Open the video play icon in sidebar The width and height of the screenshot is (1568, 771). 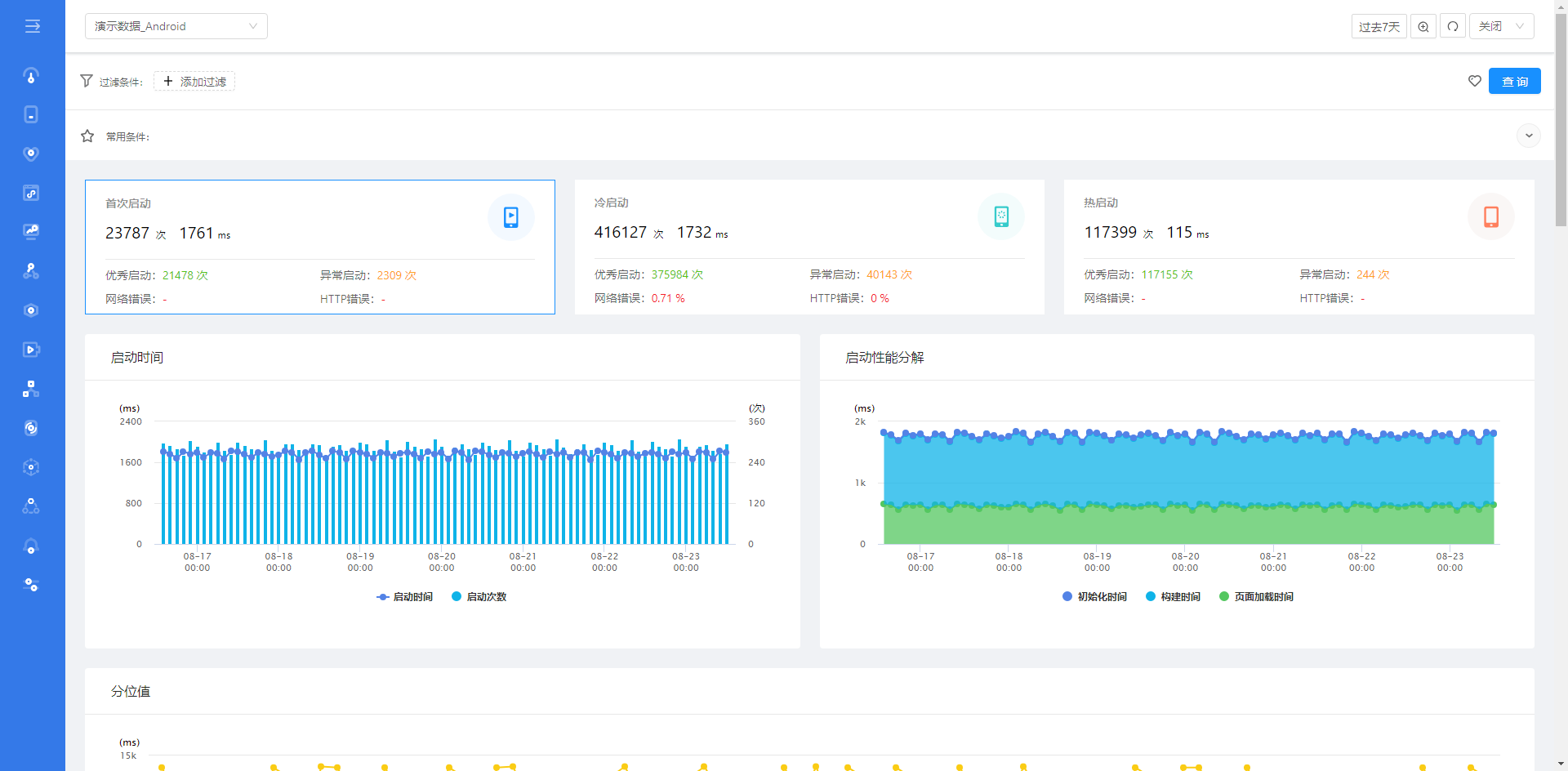pyautogui.click(x=31, y=350)
